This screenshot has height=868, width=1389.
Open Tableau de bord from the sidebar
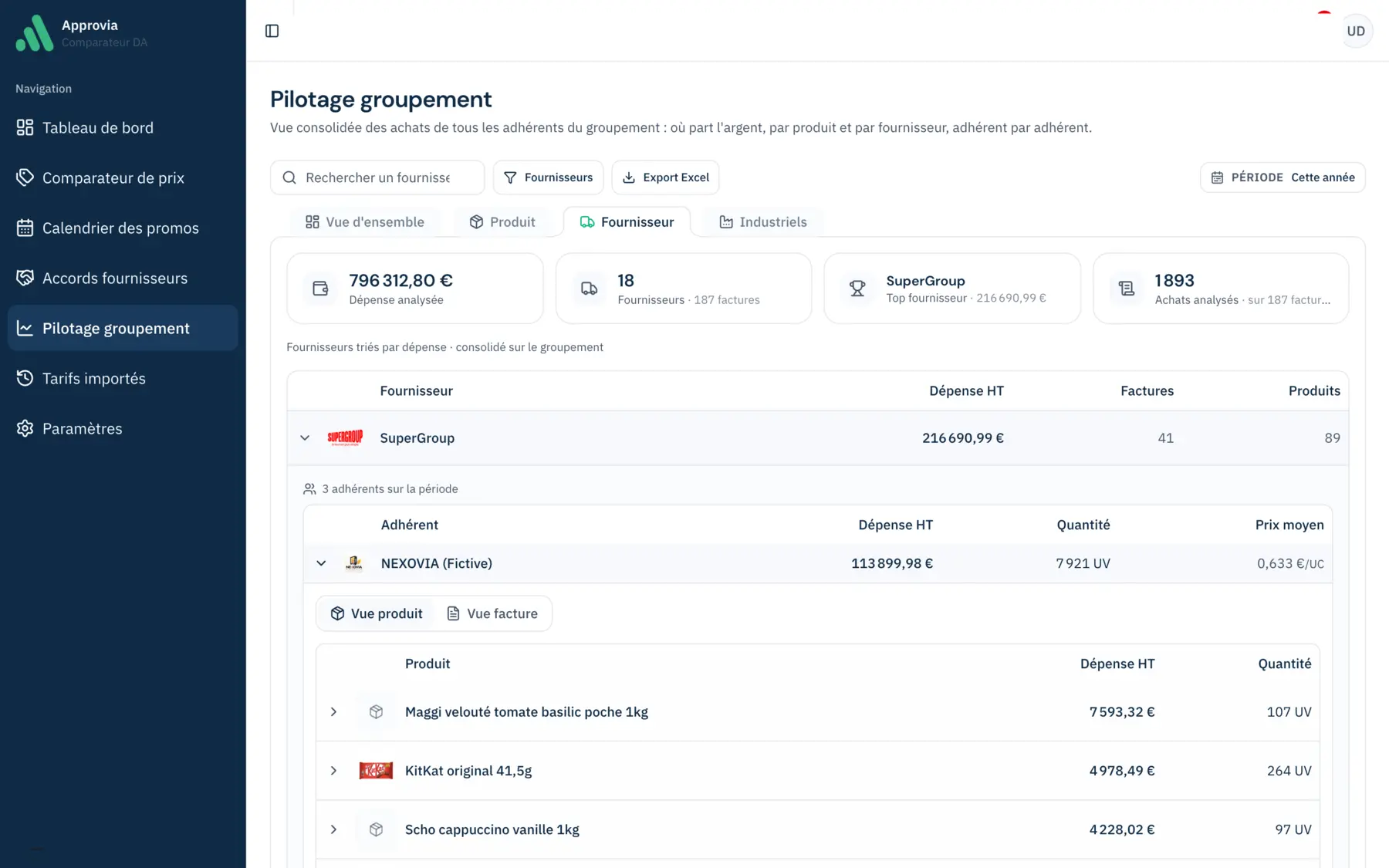point(123,127)
